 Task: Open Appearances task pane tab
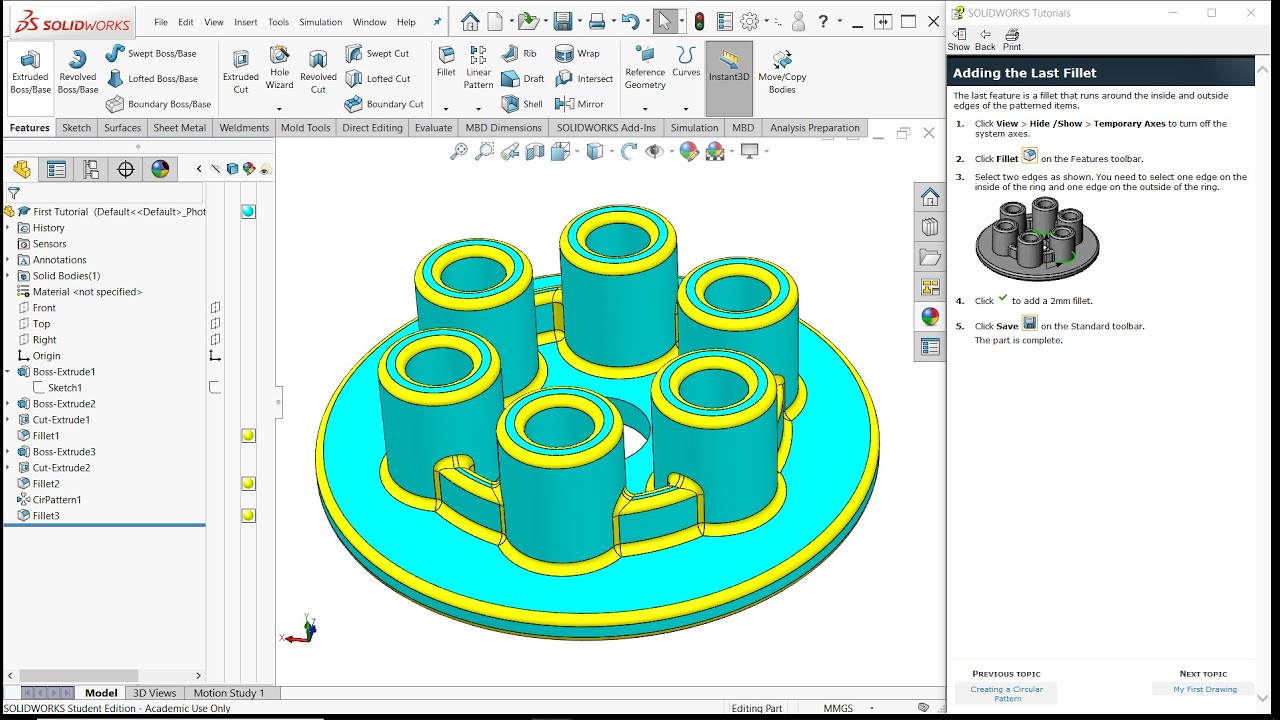pos(930,317)
